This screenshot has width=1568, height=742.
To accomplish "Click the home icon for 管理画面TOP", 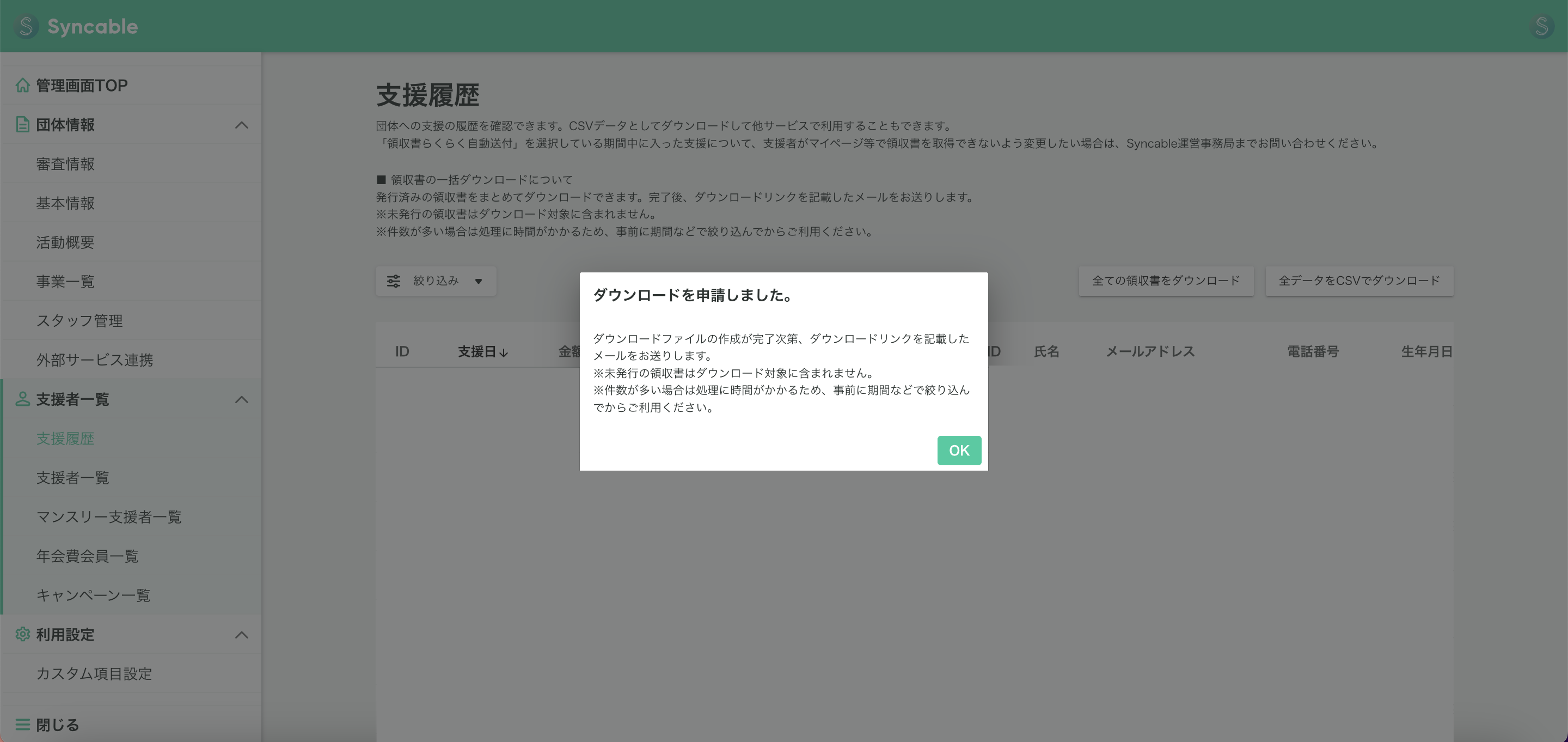I will (22, 84).
